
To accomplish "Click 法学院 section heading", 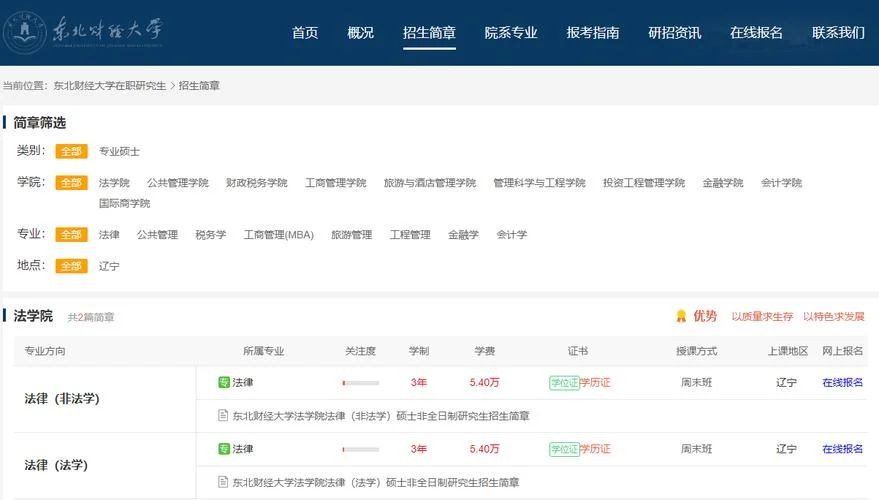I will (33, 316).
